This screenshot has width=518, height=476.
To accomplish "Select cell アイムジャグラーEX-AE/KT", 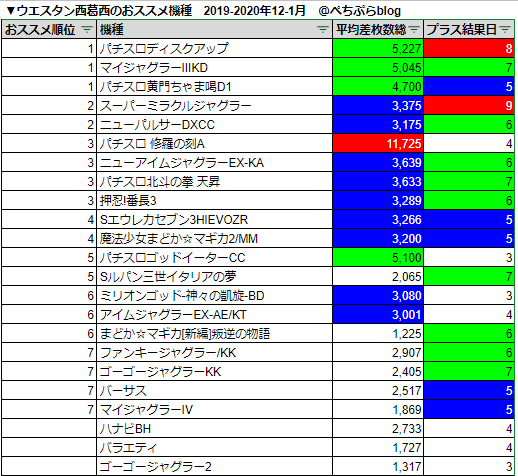I will point(214,314).
